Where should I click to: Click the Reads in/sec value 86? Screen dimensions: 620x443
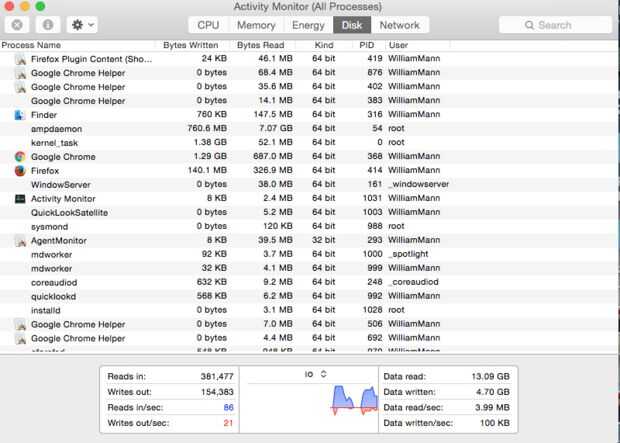[x=229, y=407]
